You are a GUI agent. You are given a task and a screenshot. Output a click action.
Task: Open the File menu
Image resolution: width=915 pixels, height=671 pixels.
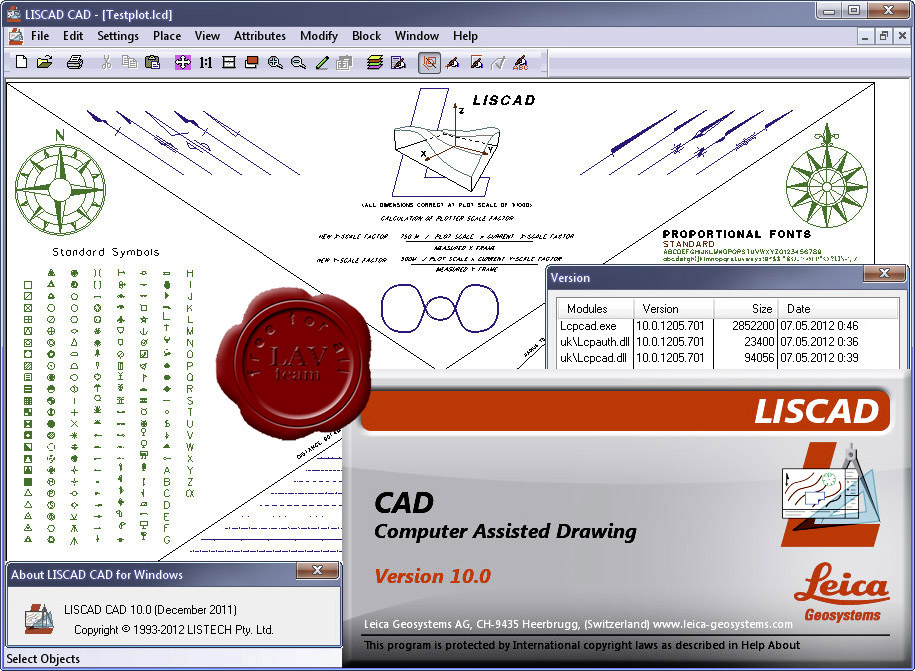coord(40,36)
